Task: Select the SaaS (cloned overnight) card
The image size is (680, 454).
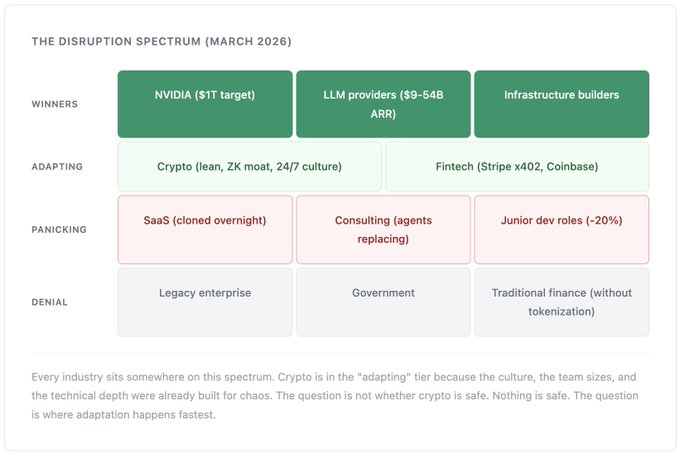Action: [205, 229]
